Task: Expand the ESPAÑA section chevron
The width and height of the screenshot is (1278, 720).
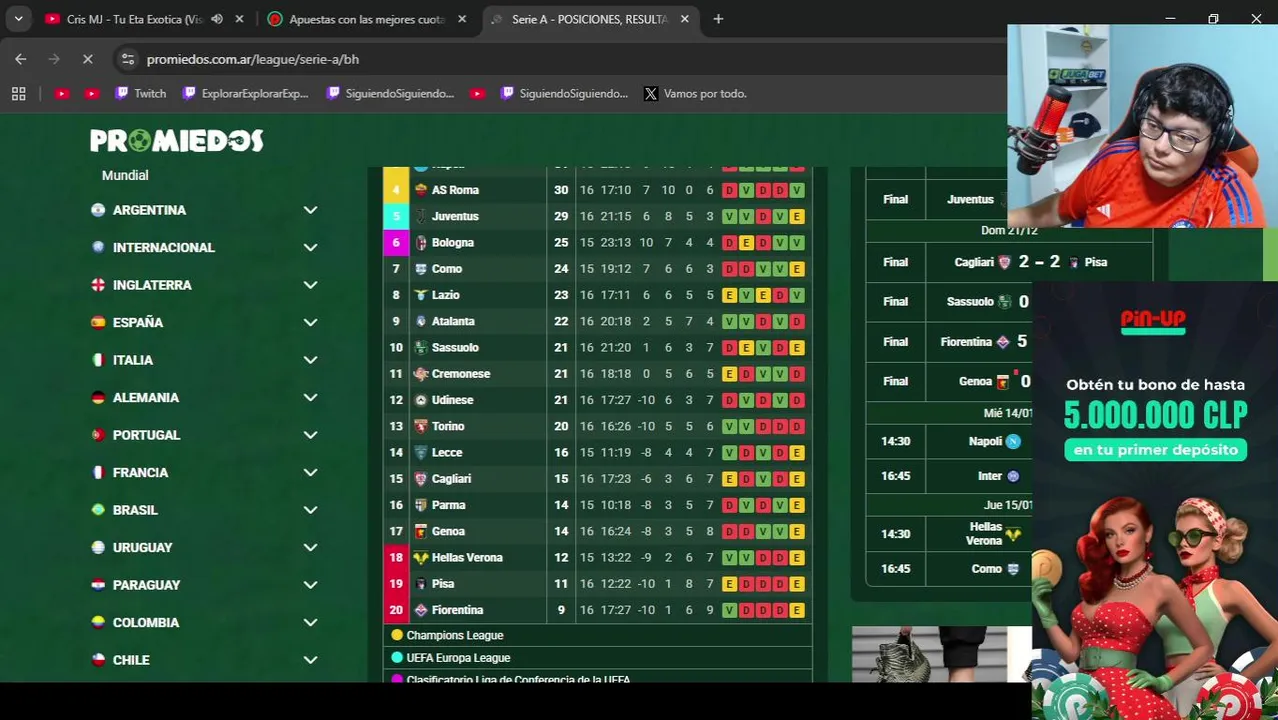Action: pyautogui.click(x=310, y=322)
